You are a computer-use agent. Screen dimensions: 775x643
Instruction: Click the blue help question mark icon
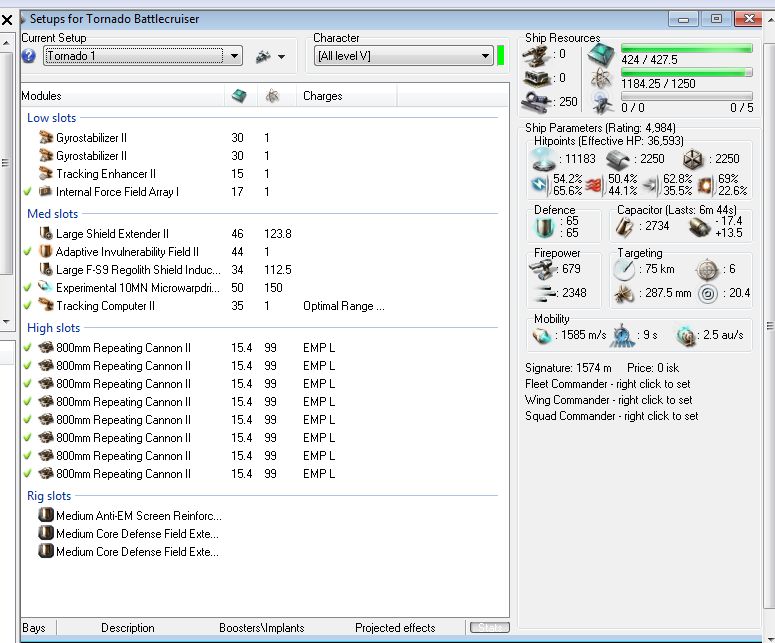coord(29,56)
